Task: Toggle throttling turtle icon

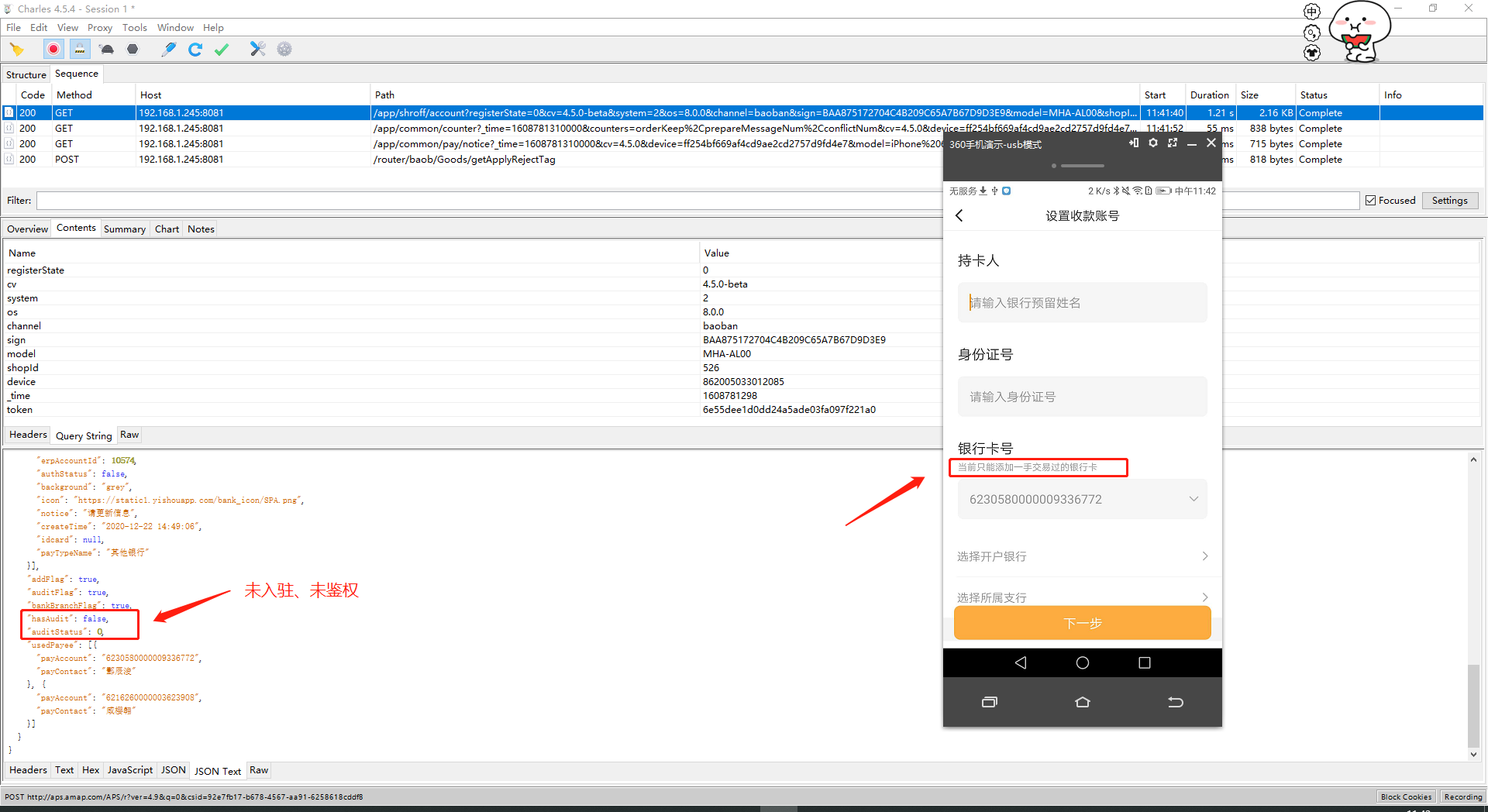Action: (x=107, y=50)
